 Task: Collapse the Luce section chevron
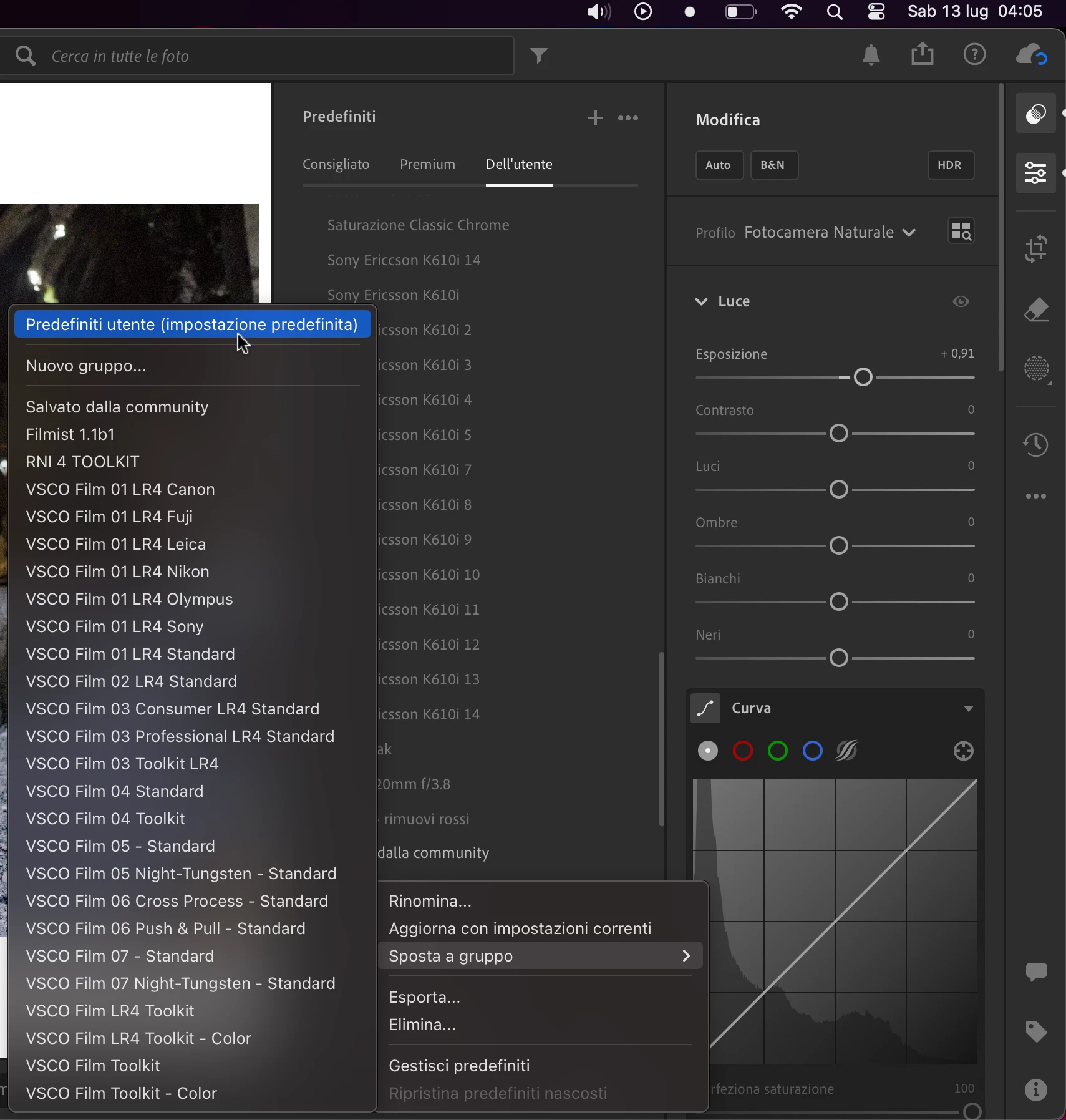click(702, 302)
